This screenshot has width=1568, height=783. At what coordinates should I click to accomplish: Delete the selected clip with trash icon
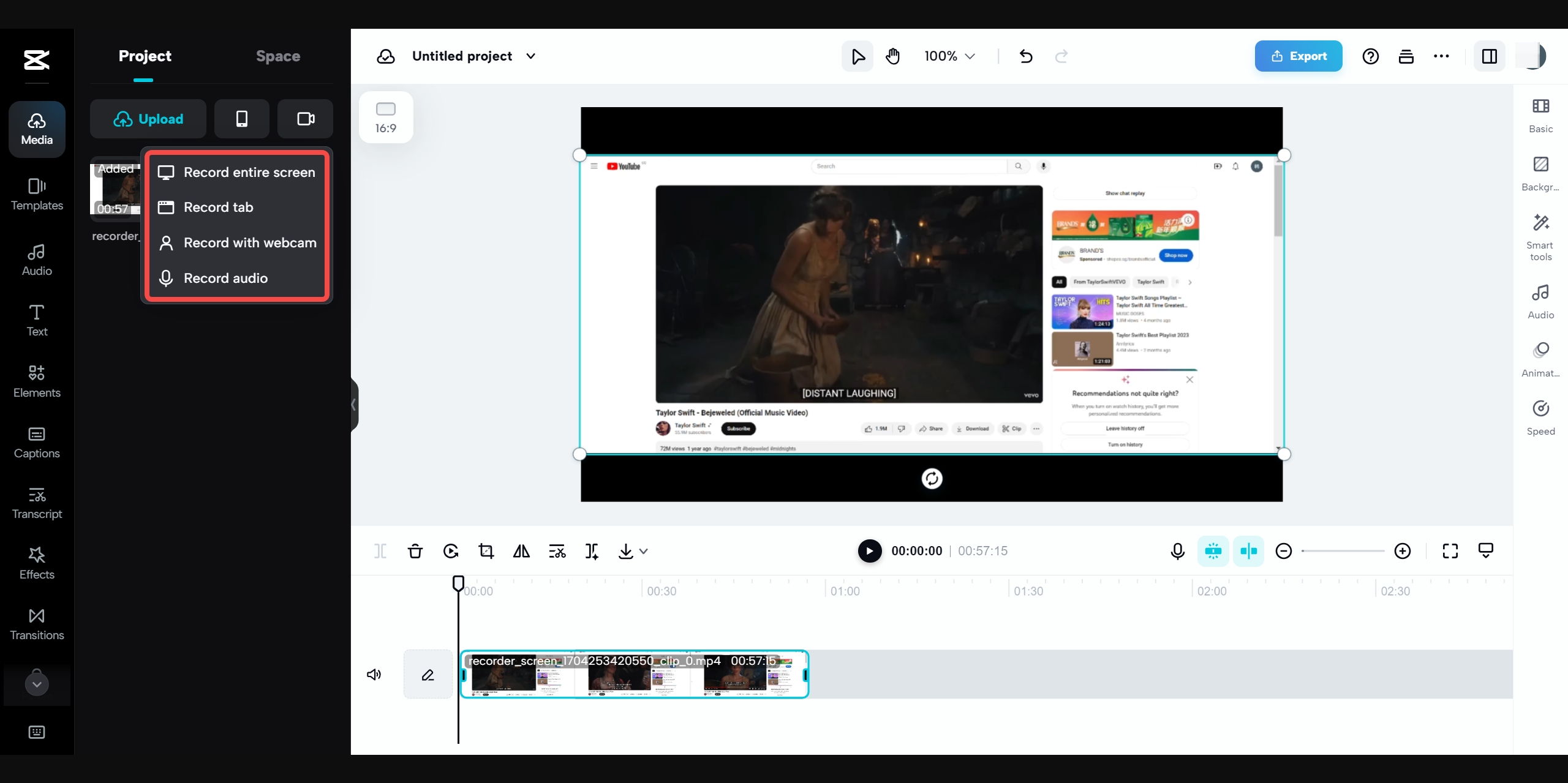pos(415,552)
